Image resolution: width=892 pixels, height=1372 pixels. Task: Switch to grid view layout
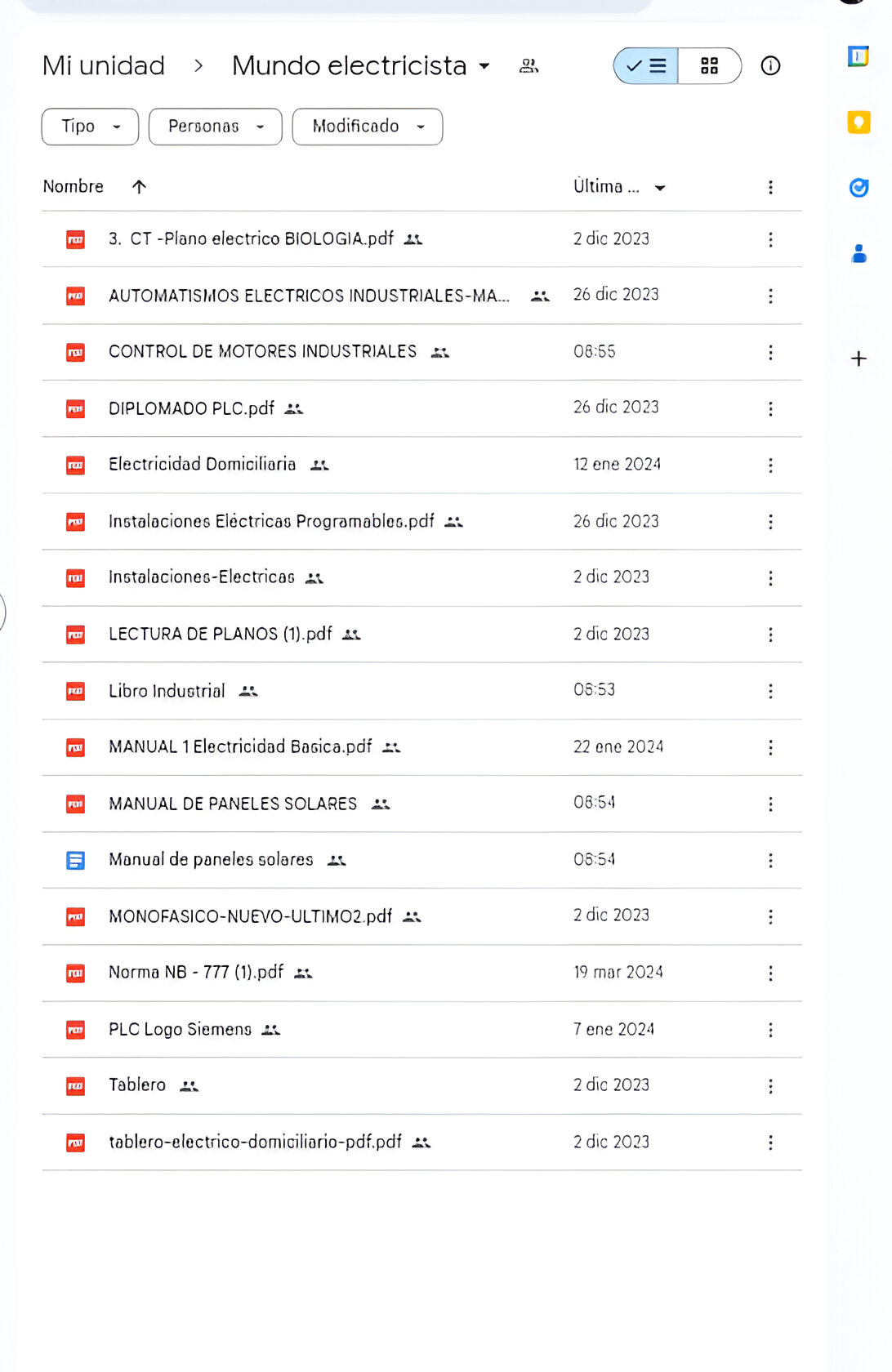[709, 65]
